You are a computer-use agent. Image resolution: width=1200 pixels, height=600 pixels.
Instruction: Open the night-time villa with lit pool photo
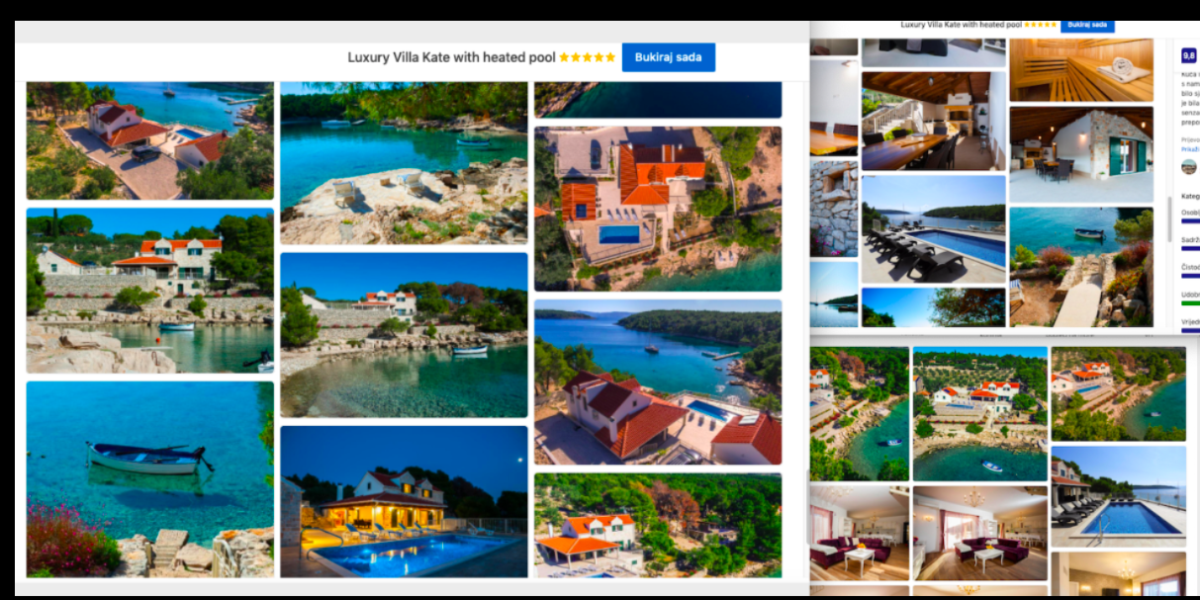404,501
